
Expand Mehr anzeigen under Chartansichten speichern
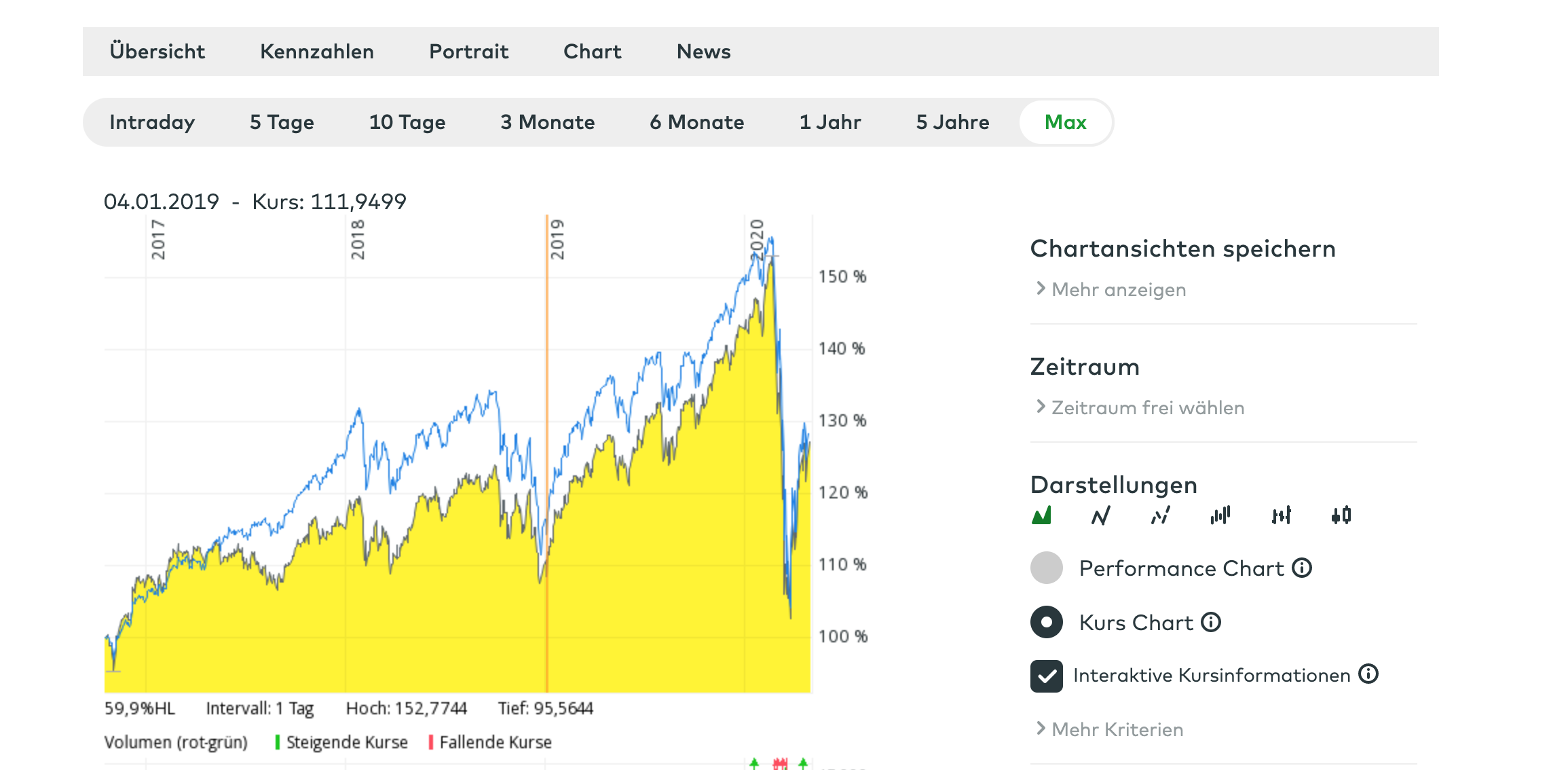(x=1111, y=290)
